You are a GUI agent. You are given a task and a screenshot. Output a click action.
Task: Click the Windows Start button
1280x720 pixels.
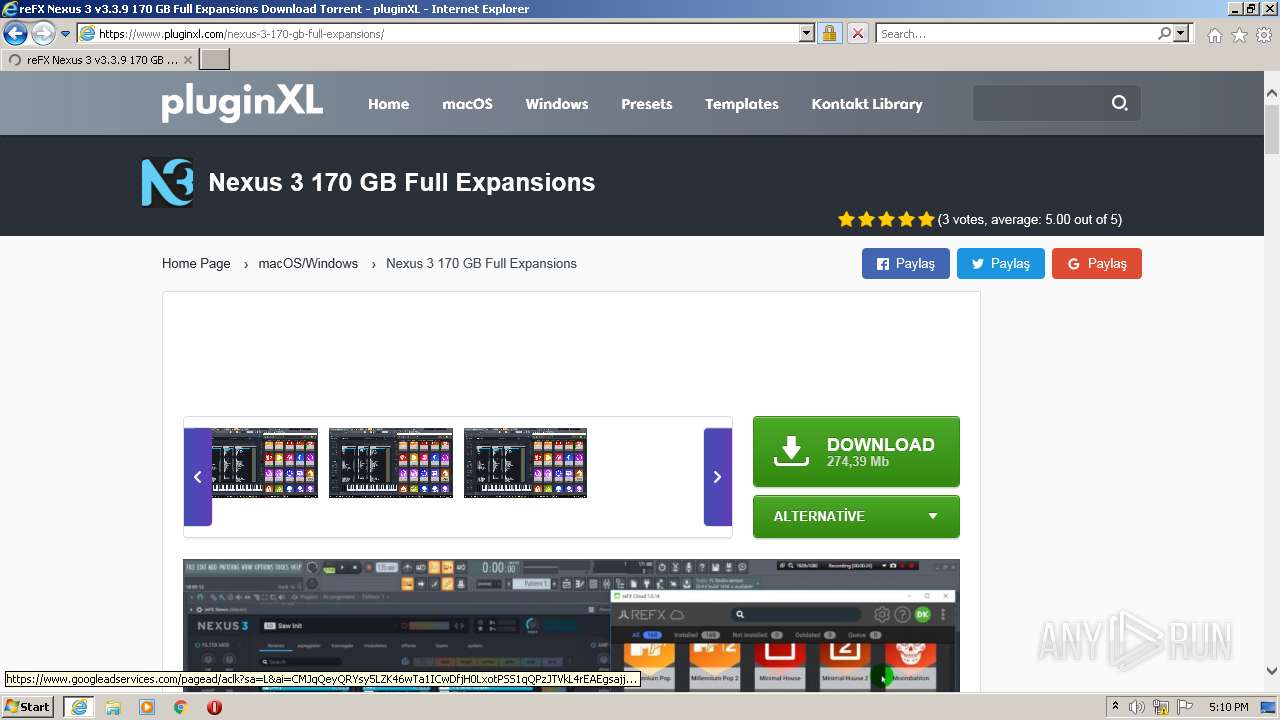point(28,707)
